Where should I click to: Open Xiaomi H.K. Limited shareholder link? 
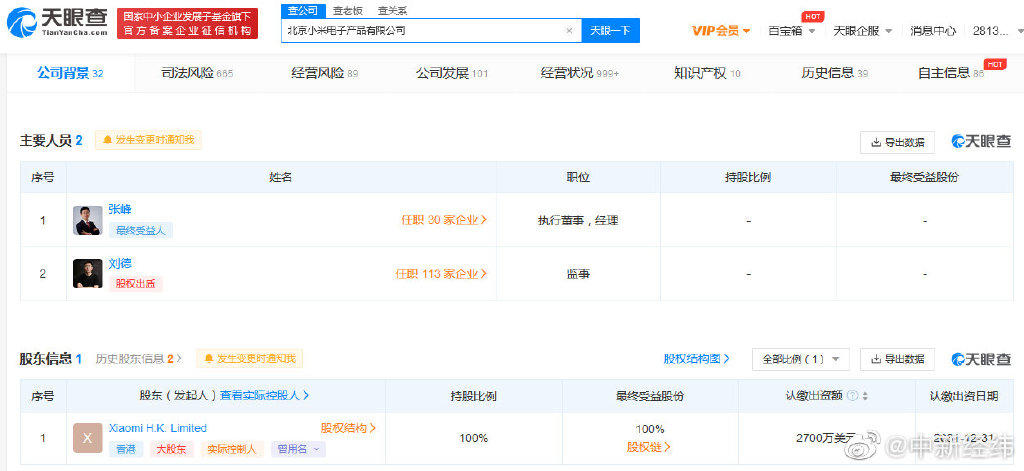pos(157,428)
